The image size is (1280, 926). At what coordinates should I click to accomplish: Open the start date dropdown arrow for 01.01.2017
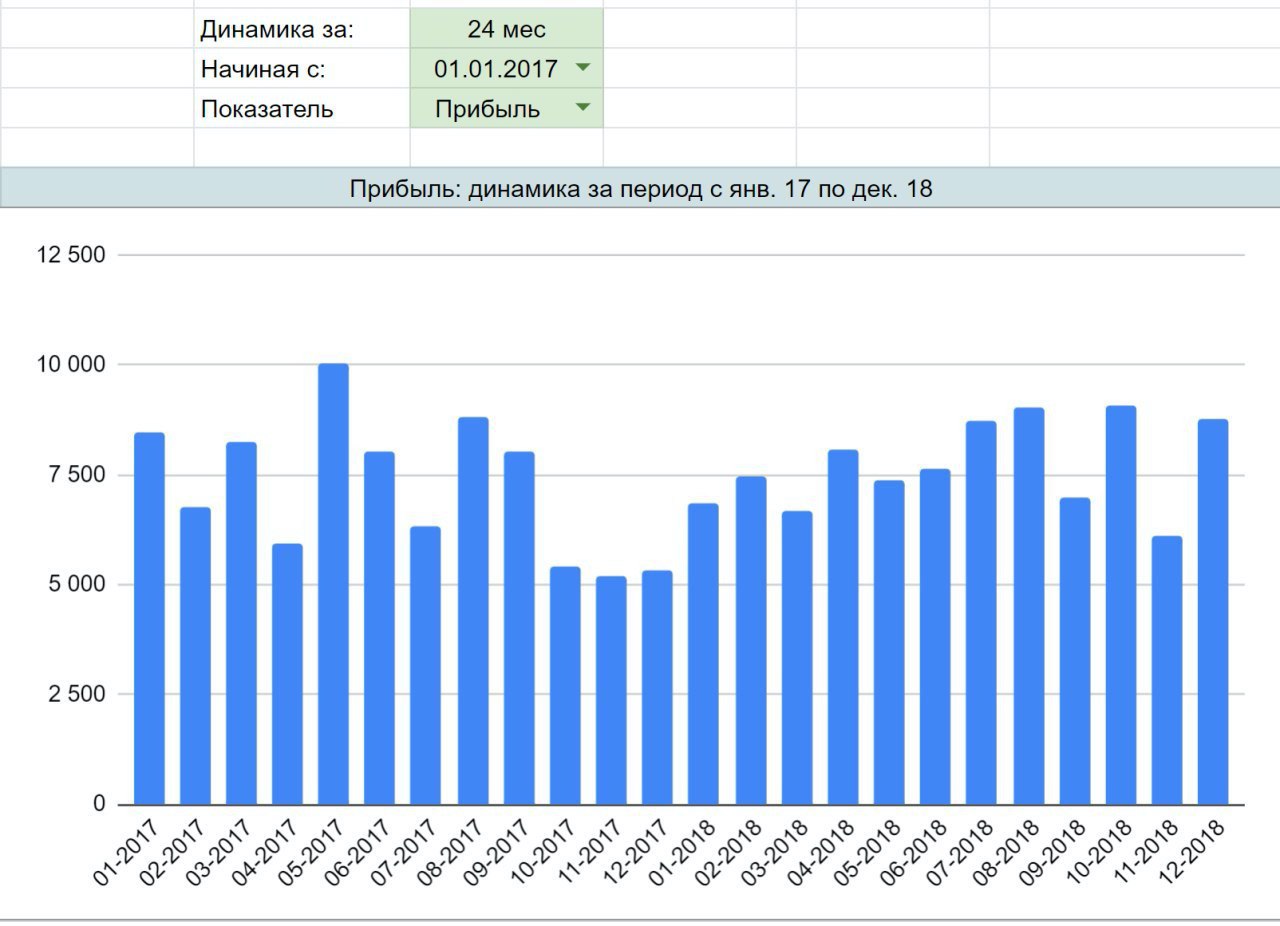[x=583, y=68]
